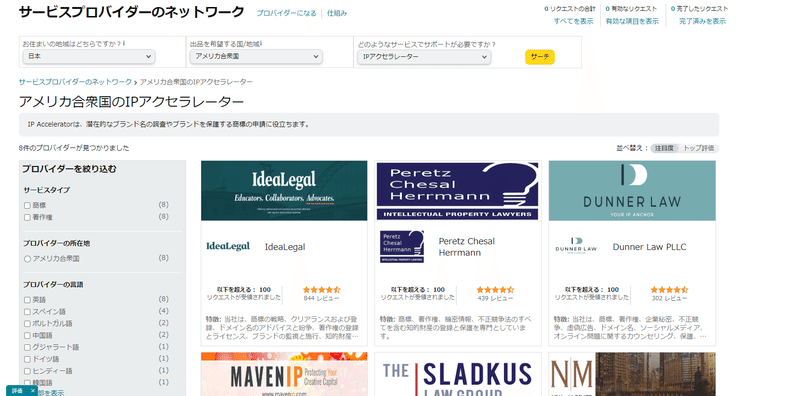800x396 pixels.
Task: Open the region dropdown showing 日本
Action: coord(89,57)
